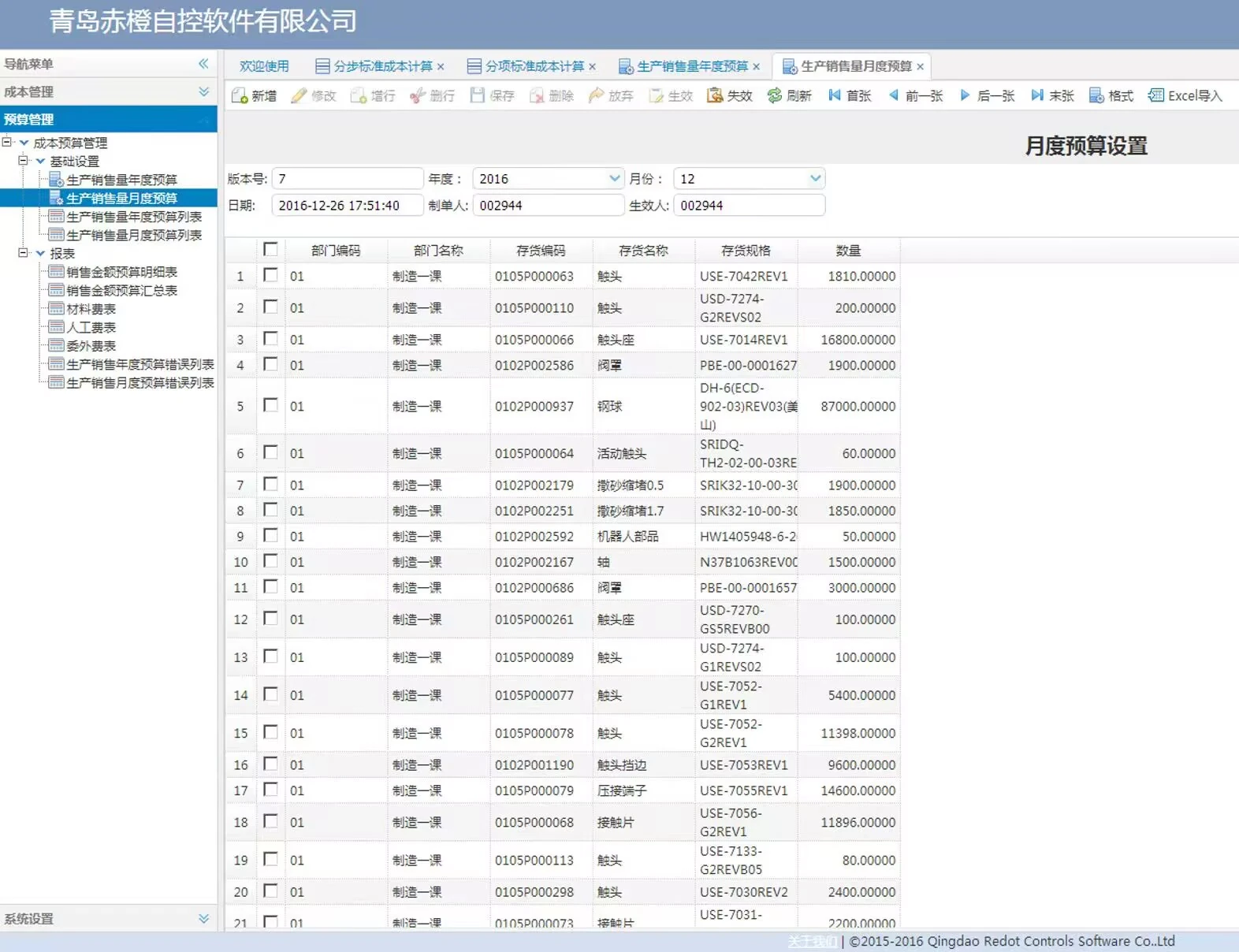Click the 删除 (delete) icon

click(x=537, y=95)
